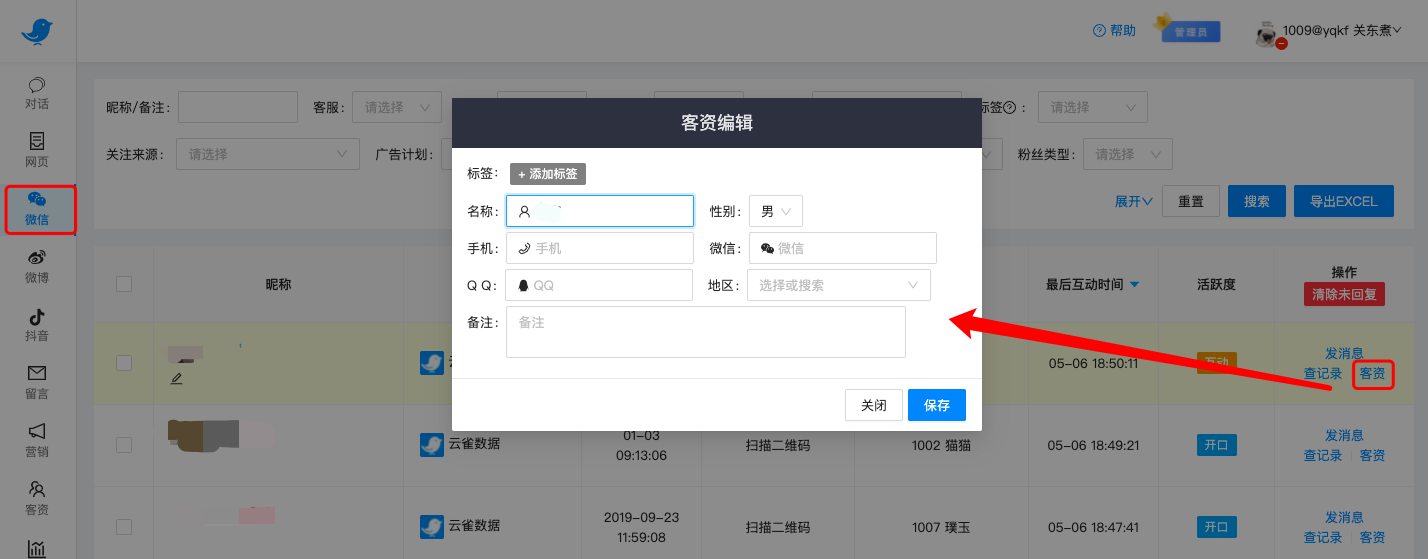The width and height of the screenshot is (1428, 559).
Task: Open the 性别 gender dropdown
Action: click(775, 211)
